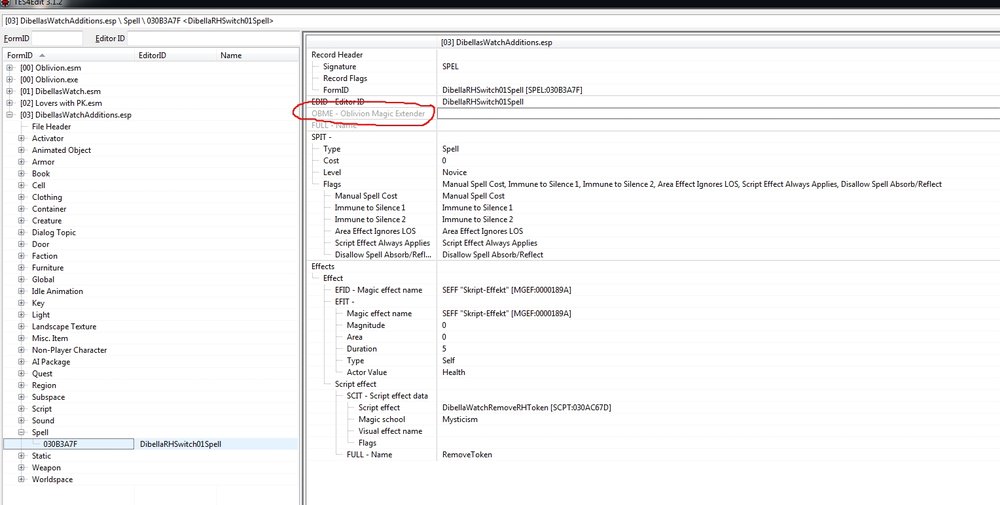Click the Level value Novice

(454, 173)
